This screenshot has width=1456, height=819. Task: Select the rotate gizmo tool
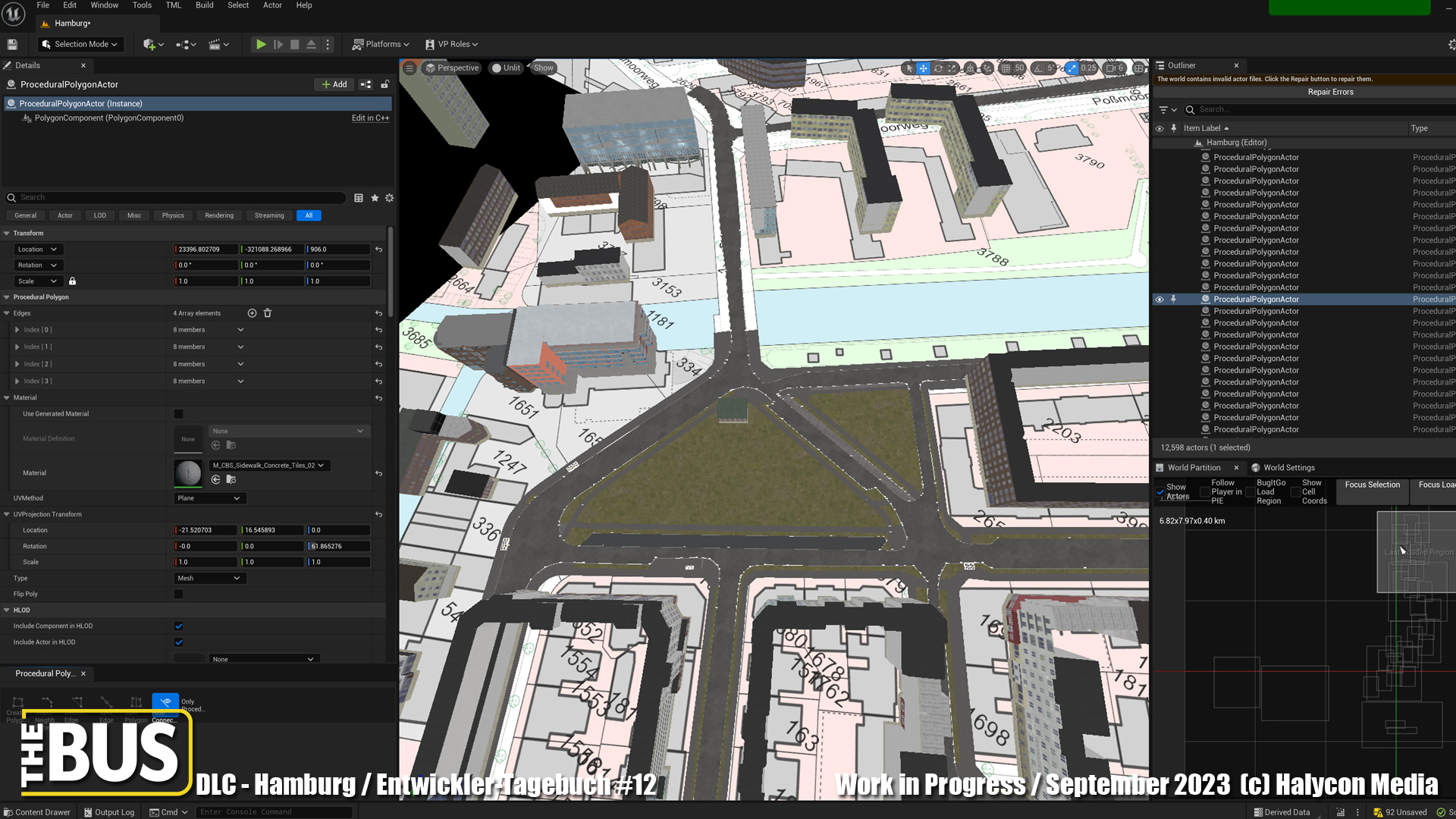(938, 68)
